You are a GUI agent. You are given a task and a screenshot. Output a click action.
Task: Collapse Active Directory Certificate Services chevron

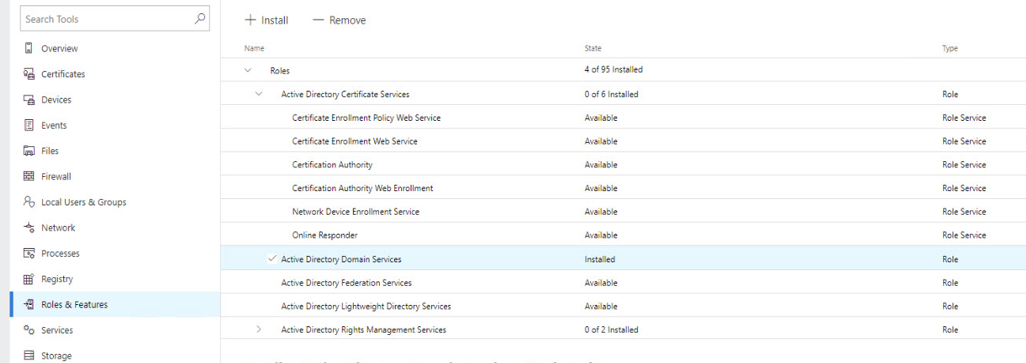click(x=258, y=94)
